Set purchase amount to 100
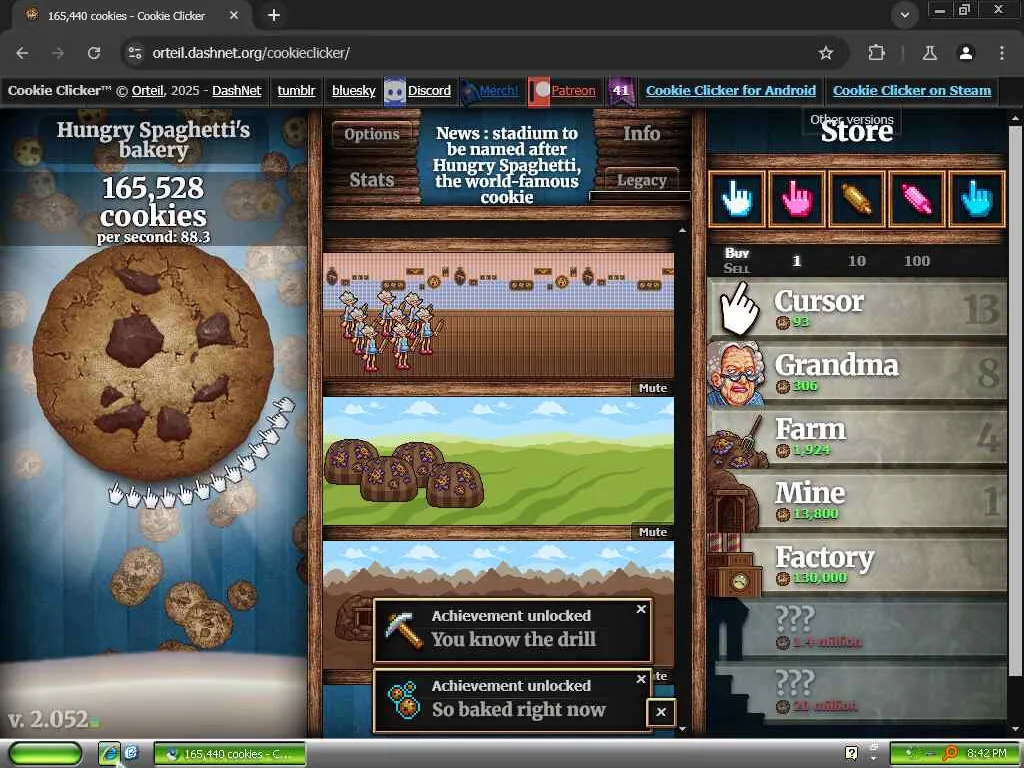The height and width of the screenshot is (768, 1024). pyautogui.click(x=917, y=261)
